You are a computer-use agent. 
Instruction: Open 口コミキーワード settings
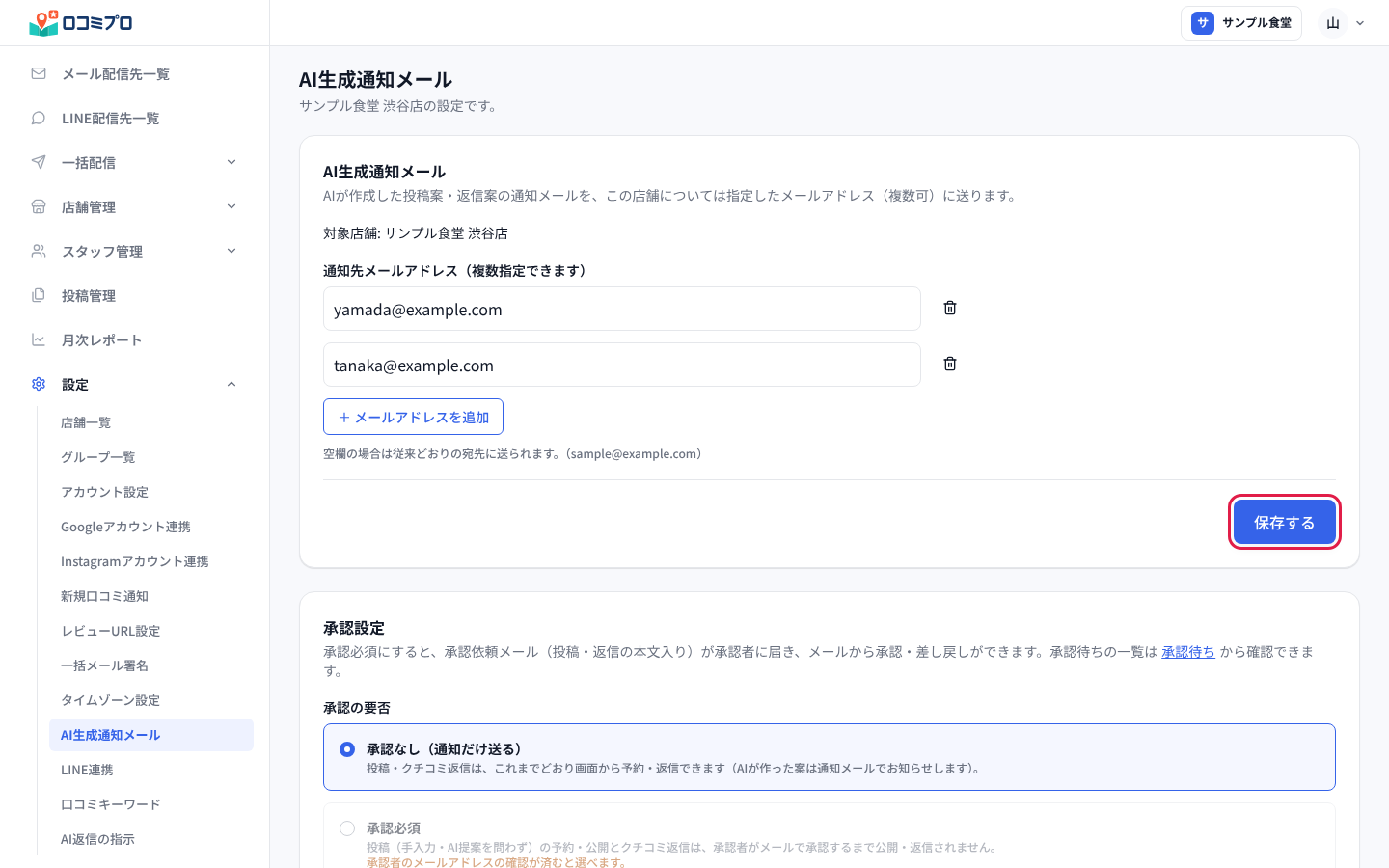tap(151, 804)
